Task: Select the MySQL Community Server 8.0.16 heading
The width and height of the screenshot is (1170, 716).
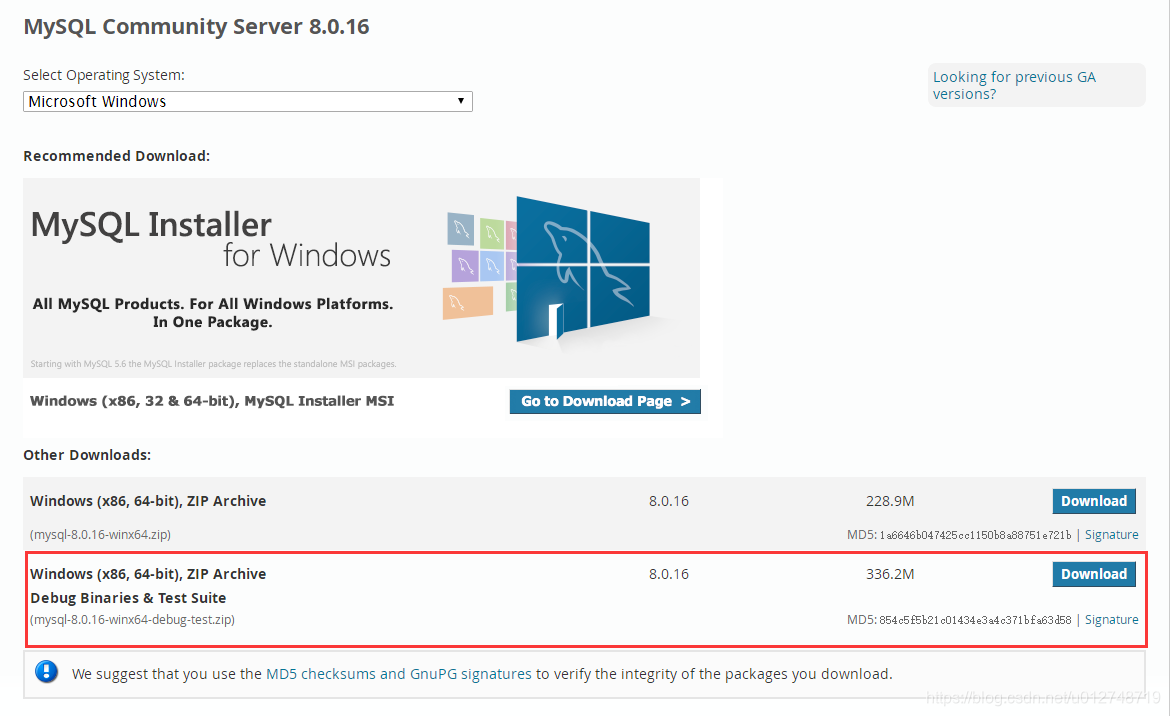Action: tap(196, 27)
